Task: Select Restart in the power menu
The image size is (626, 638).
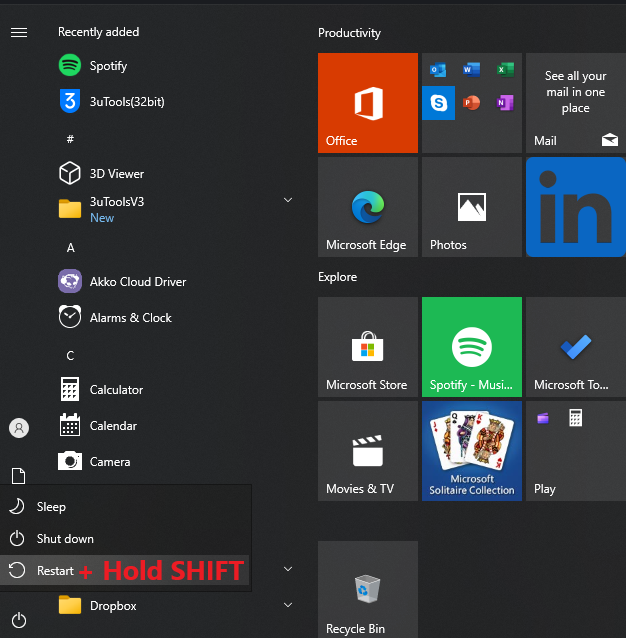Action: (x=55, y=571)
